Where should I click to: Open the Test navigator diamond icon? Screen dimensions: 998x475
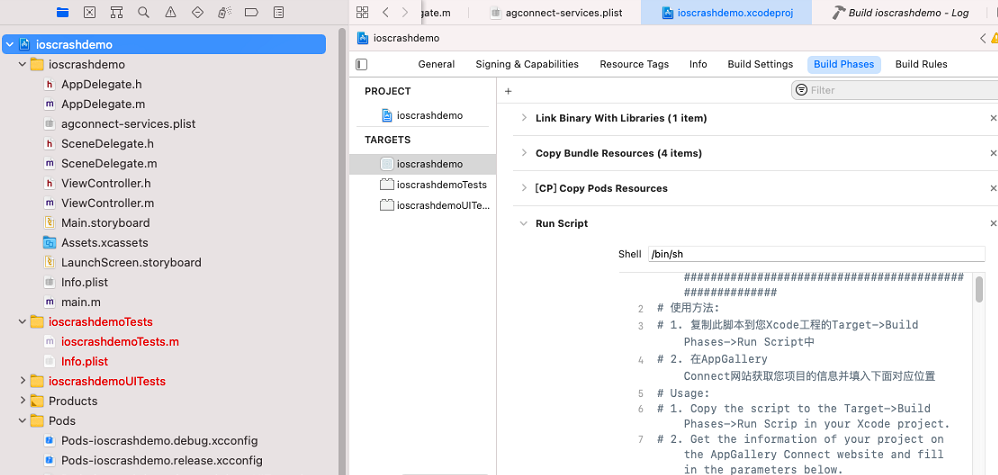196,13
